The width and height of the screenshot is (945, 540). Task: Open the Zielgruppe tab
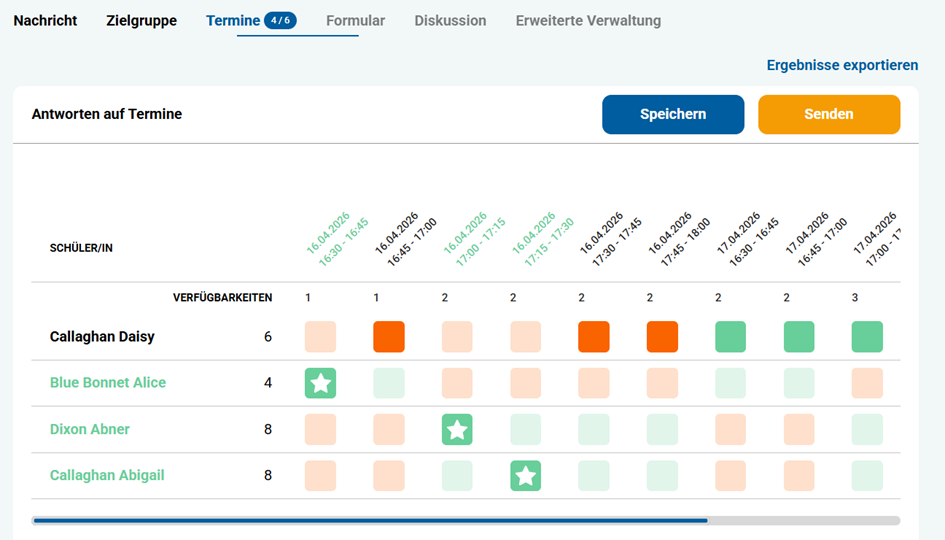[x=142, y=20]
